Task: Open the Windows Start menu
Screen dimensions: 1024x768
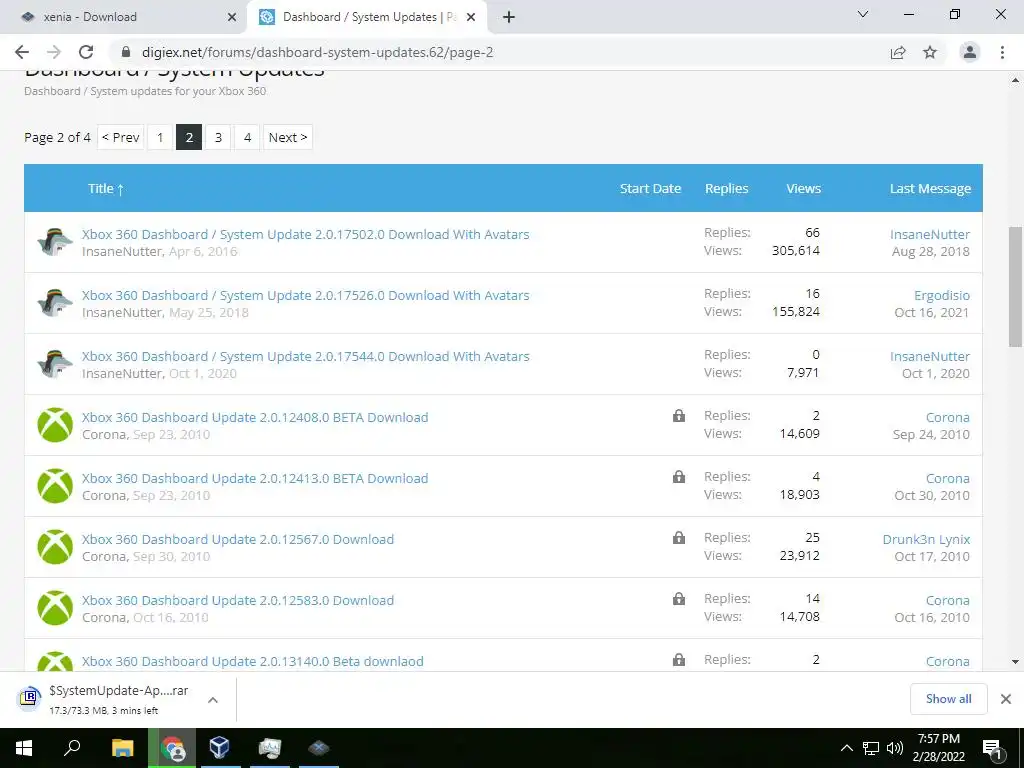Action: [24, 748]
